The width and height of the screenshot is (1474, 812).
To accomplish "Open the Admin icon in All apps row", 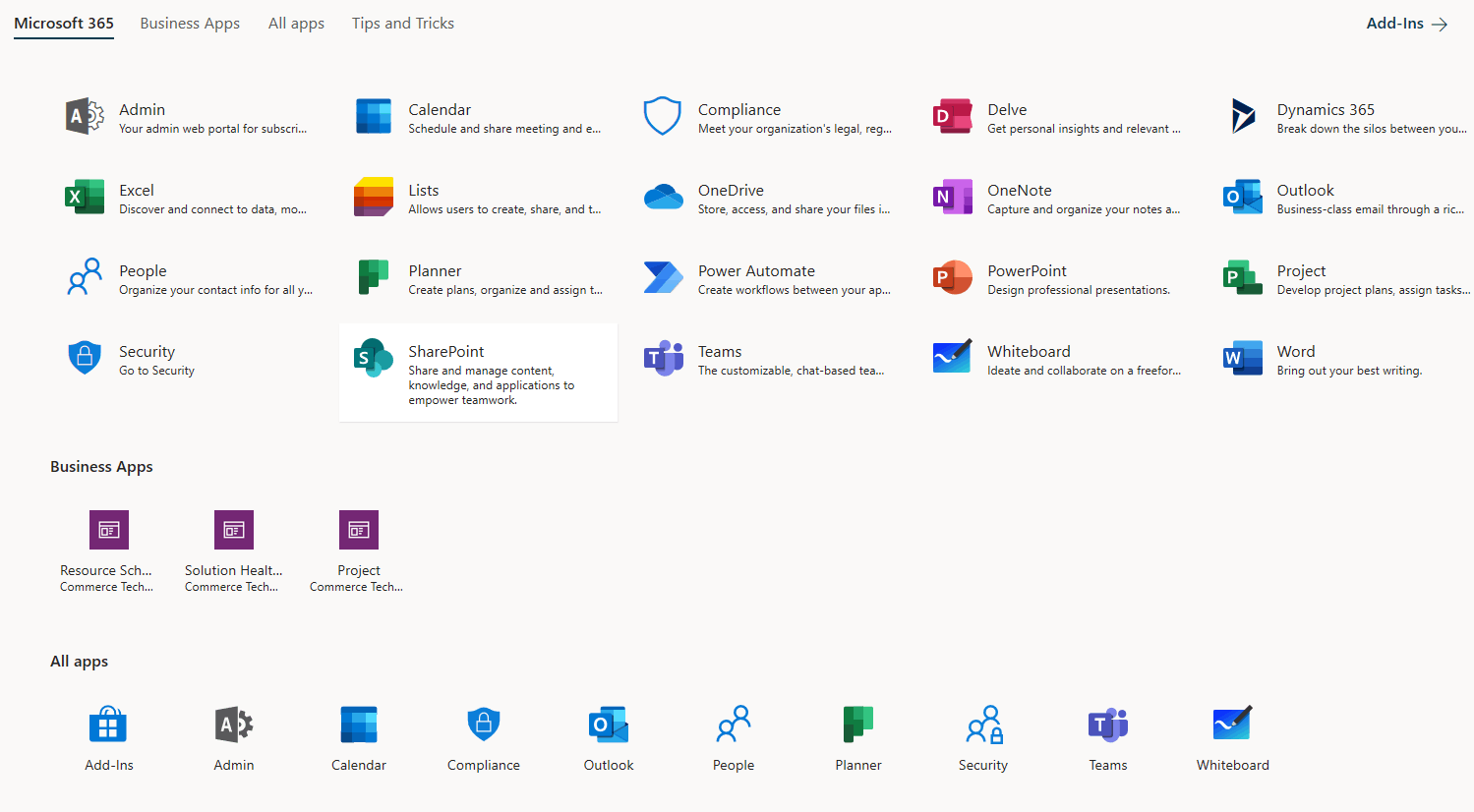I will (x=234, y=725).
